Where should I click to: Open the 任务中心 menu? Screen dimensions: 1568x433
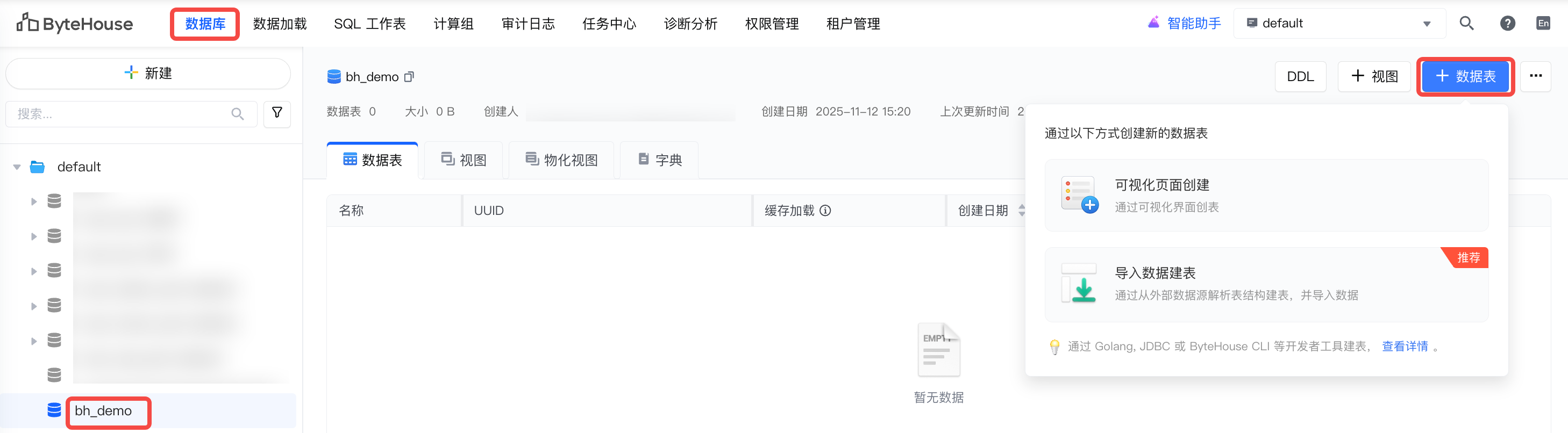point(609,24)
